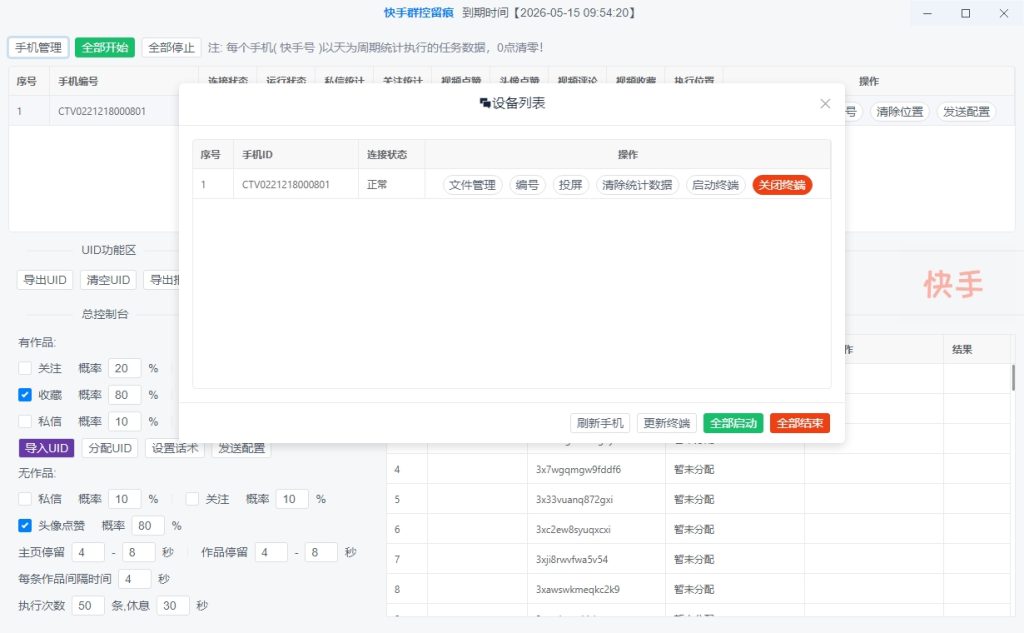The width and height of the screenshot is (1024, 633).
Task: Close the 设备列表 dialog with X
Action: tap(825, 103)
